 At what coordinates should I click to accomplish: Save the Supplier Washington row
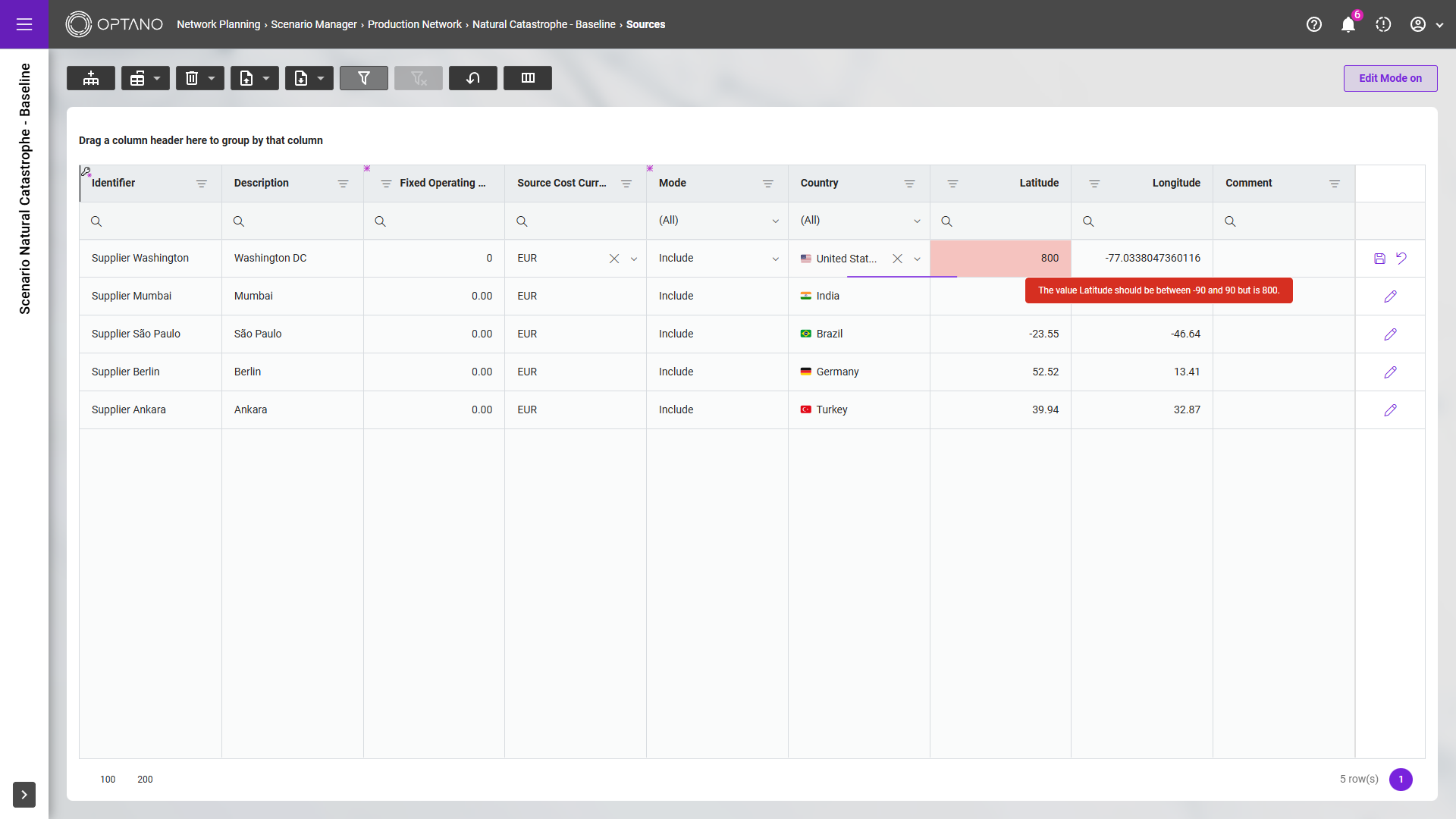(1379, 259)
